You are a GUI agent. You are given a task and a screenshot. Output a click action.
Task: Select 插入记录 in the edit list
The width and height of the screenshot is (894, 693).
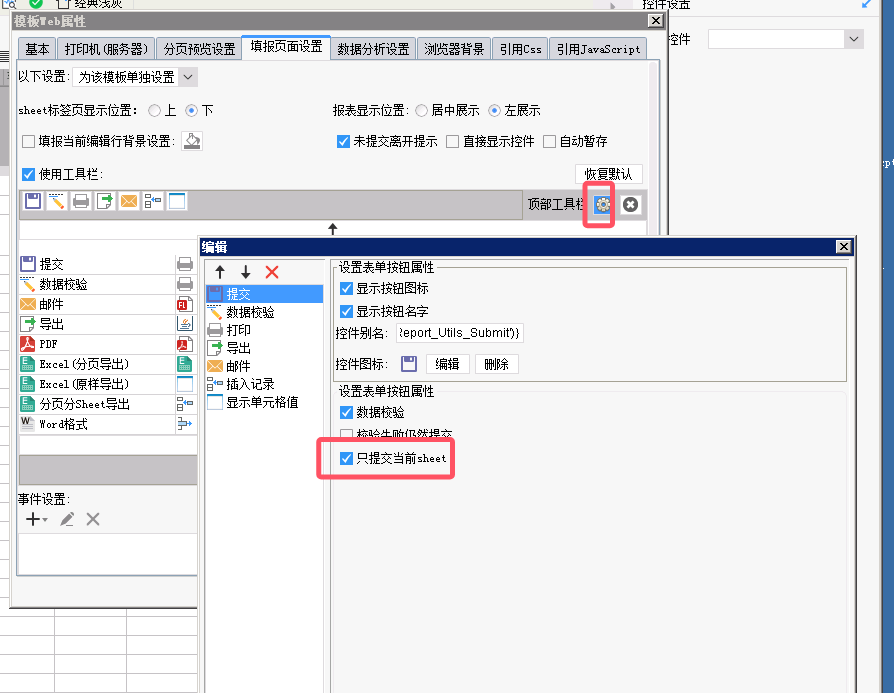coord(249,384)
